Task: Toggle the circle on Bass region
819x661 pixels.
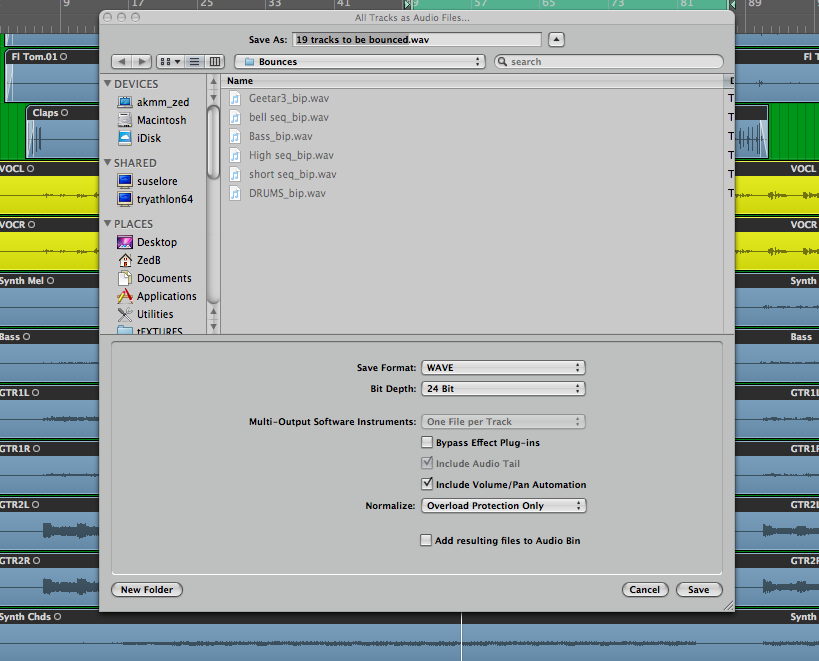Action: click(x=27, y=337)
